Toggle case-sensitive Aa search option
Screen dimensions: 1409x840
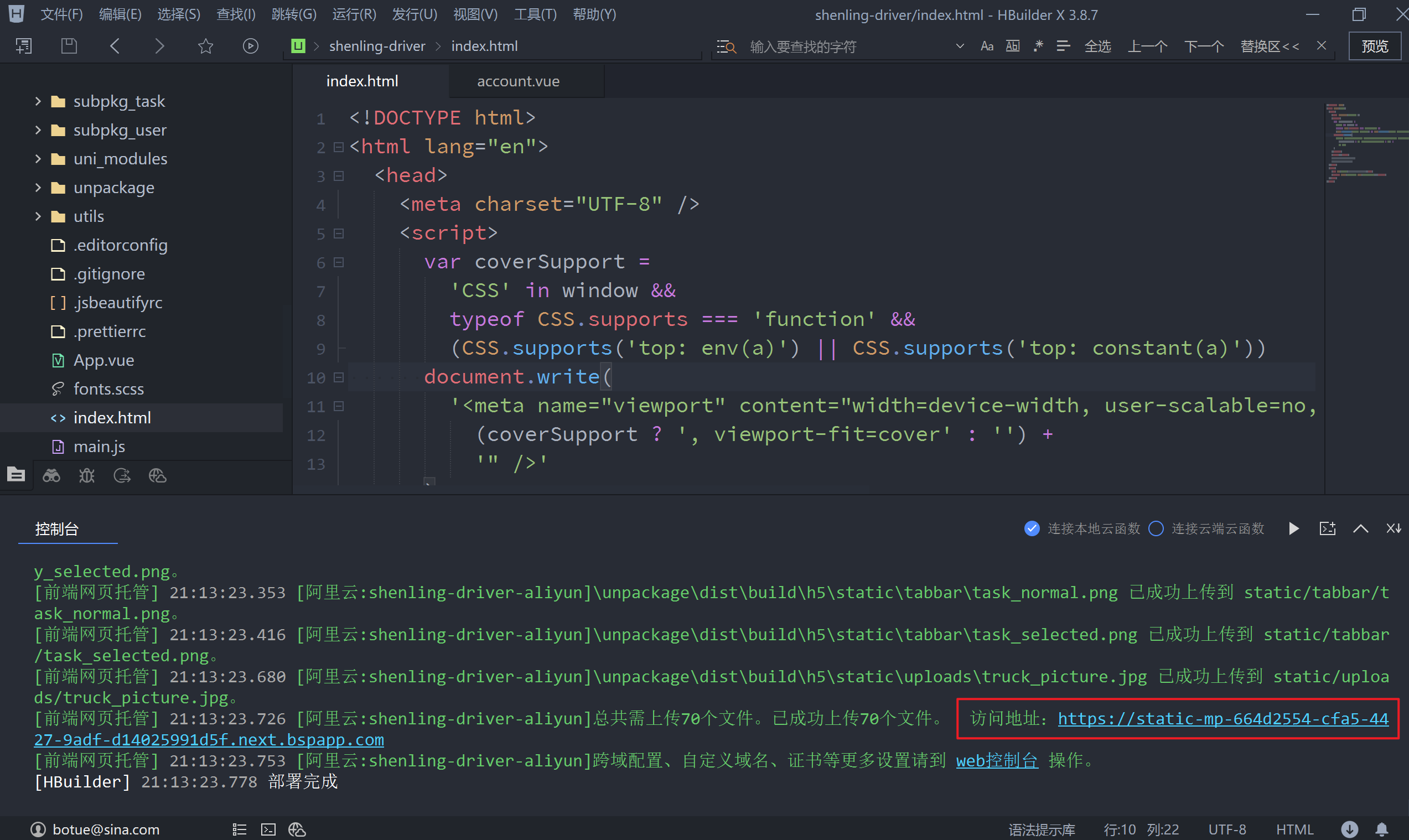(x=987, y=46)
